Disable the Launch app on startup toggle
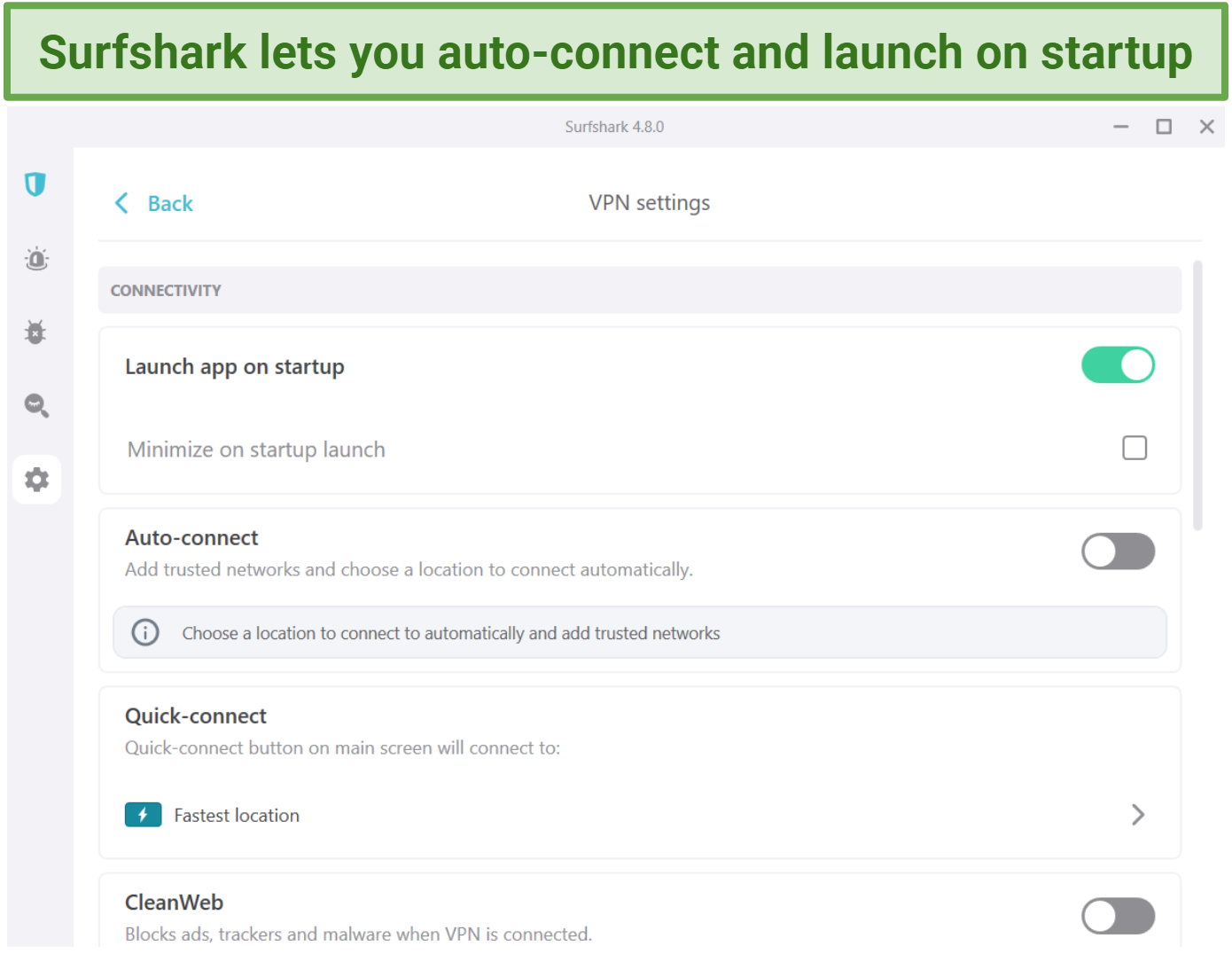Screen dimensions: 1232x954 (1117, 365)
